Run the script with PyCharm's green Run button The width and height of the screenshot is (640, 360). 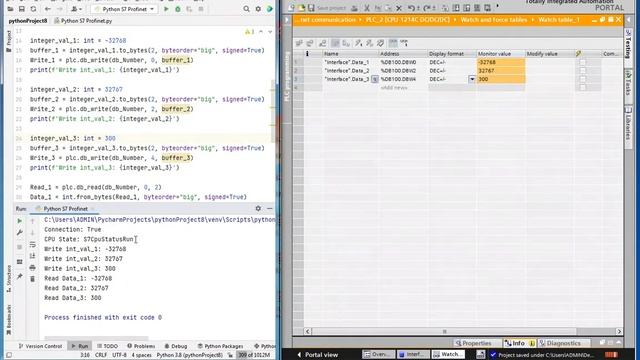tap(166, 9)
